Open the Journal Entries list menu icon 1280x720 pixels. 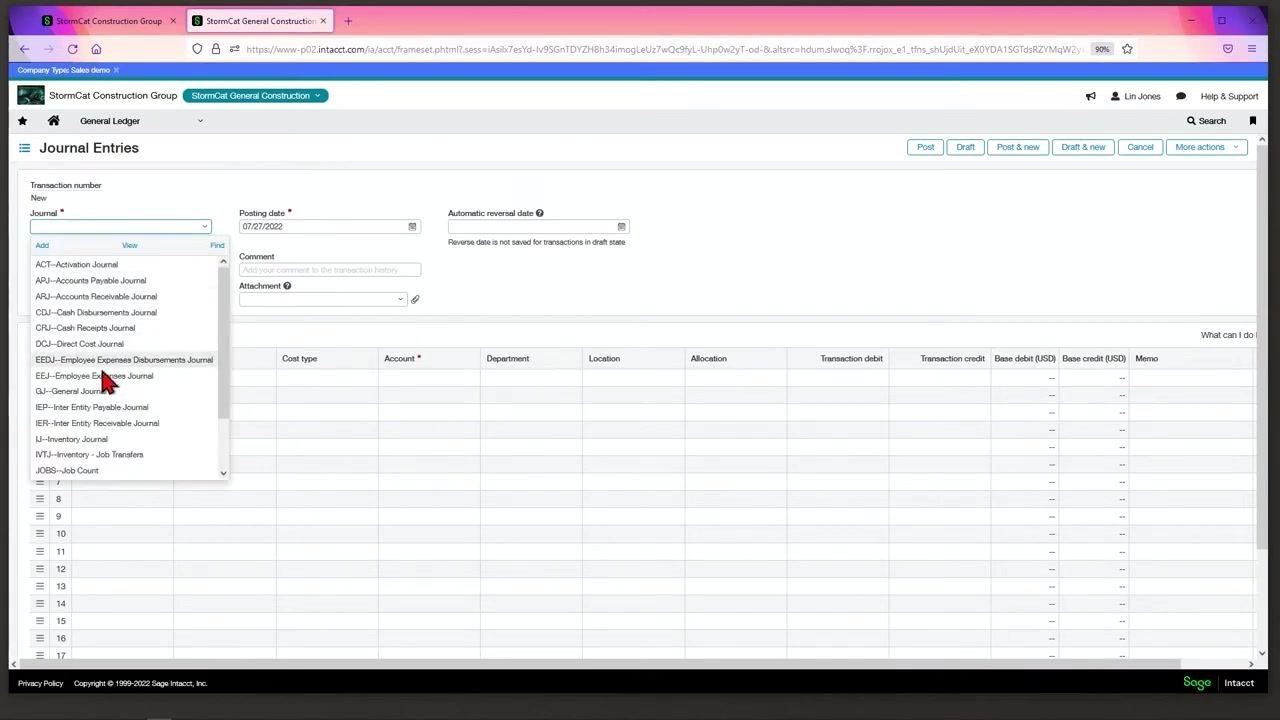pyautogui.click(x=24, y=148)
